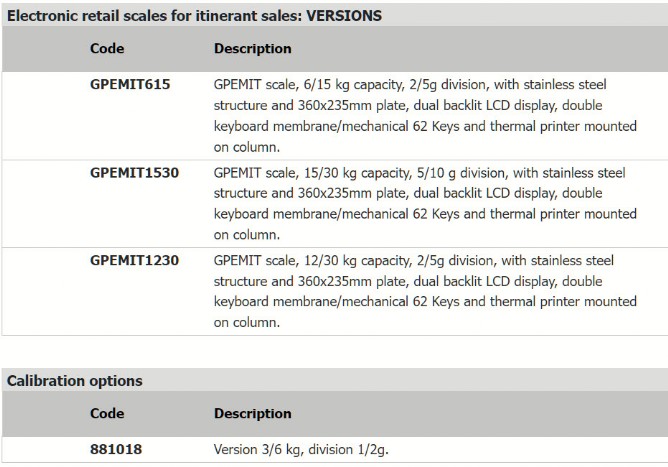
Task: Click calibration option code 881018
Action: pyautogui.click(x=116, y=449)
